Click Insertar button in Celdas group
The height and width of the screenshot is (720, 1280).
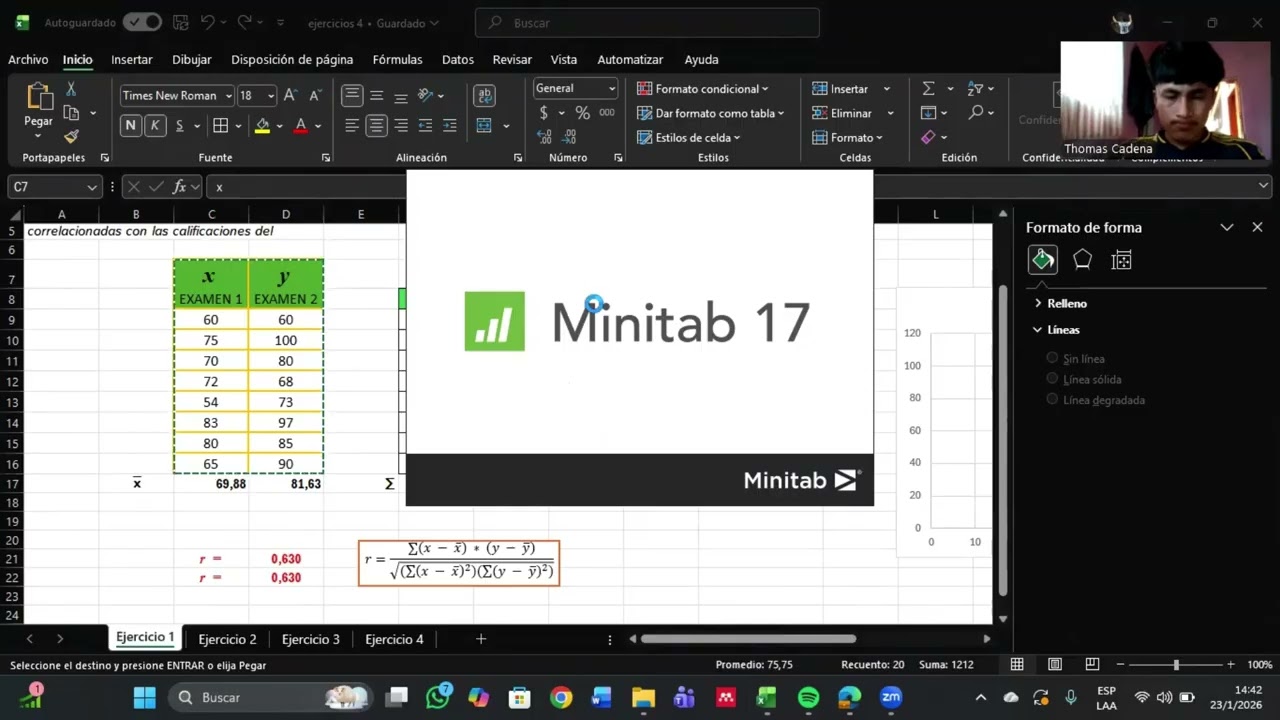[x=840, y=89]
